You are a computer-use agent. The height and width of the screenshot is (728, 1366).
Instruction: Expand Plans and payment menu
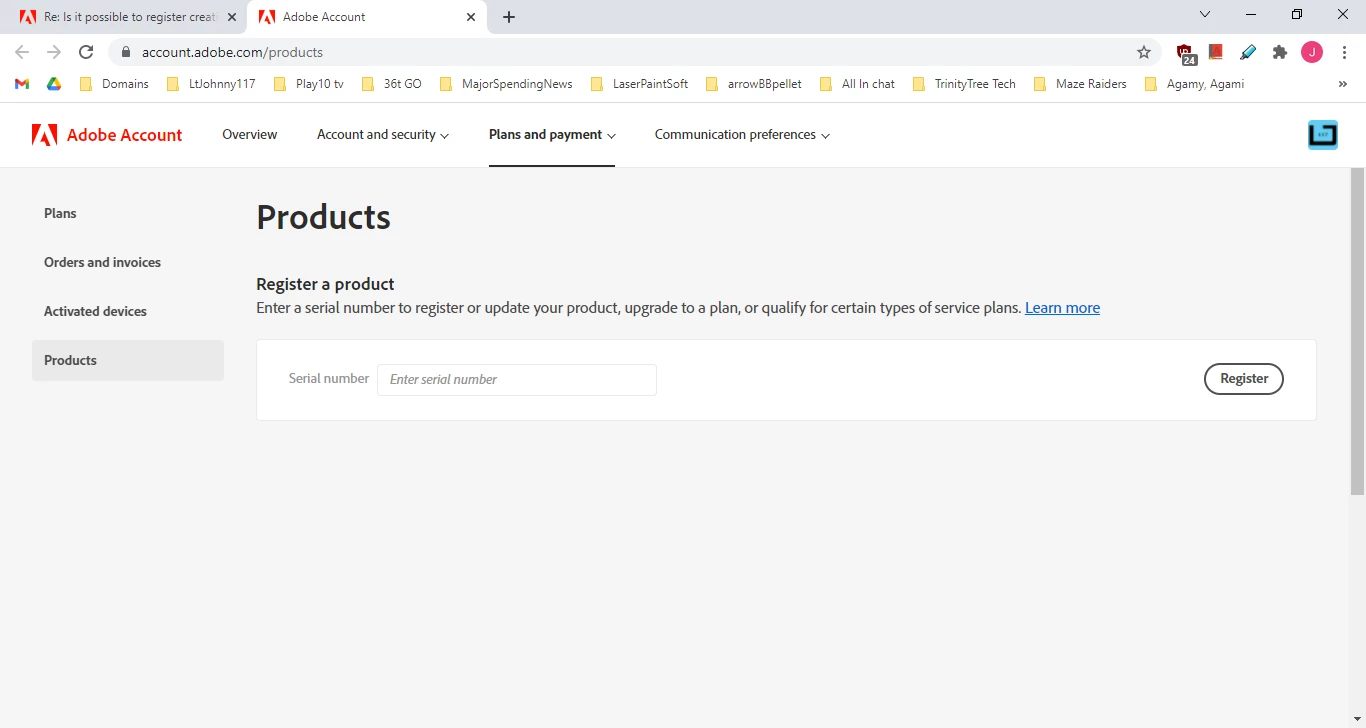click(552, 135)
